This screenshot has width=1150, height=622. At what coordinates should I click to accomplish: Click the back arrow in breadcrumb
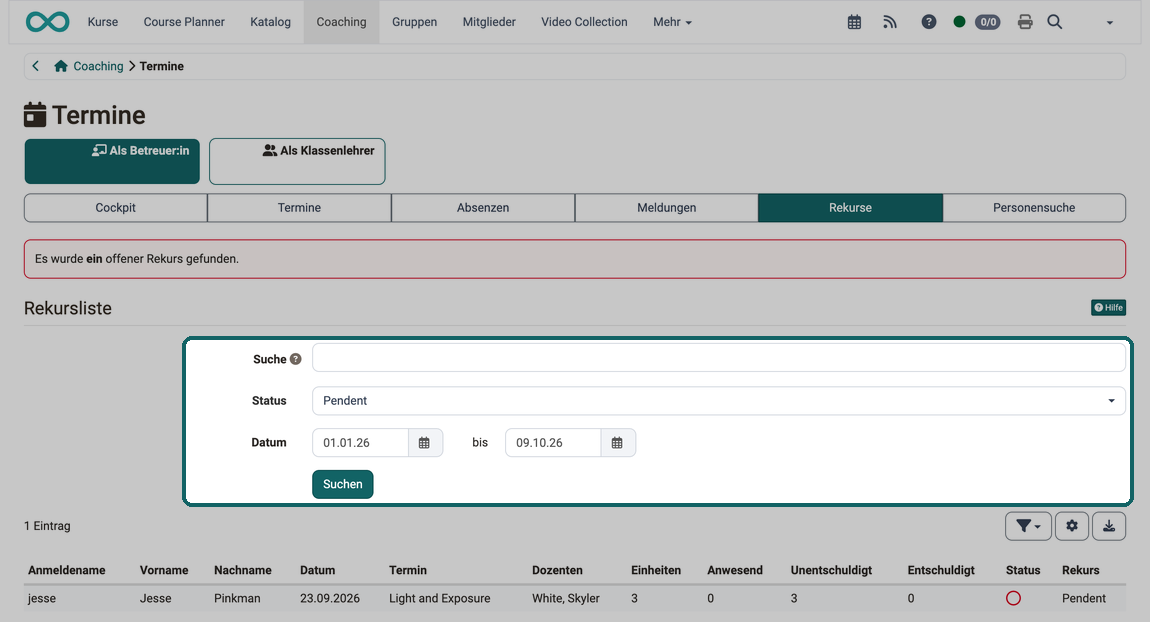click(x=35, y=66)
